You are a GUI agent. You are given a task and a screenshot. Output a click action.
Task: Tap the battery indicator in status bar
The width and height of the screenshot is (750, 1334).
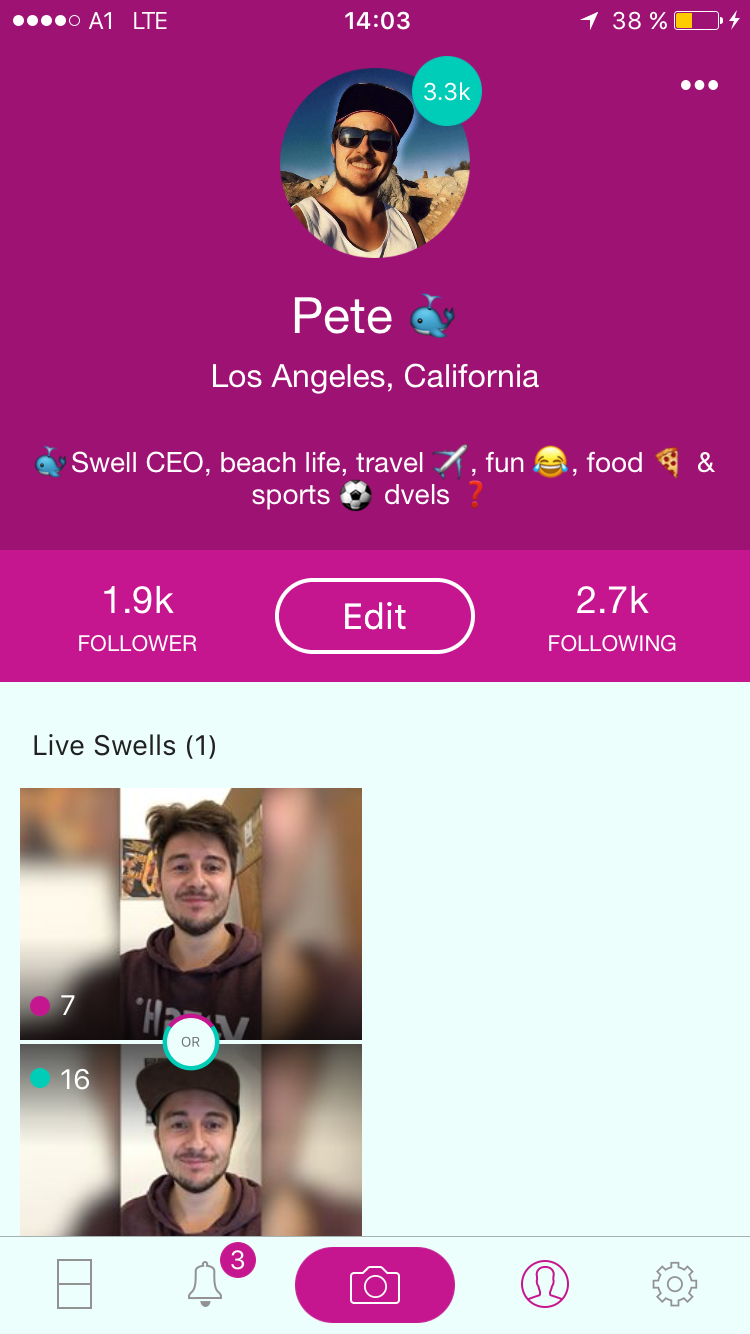(x=697, y=21)
